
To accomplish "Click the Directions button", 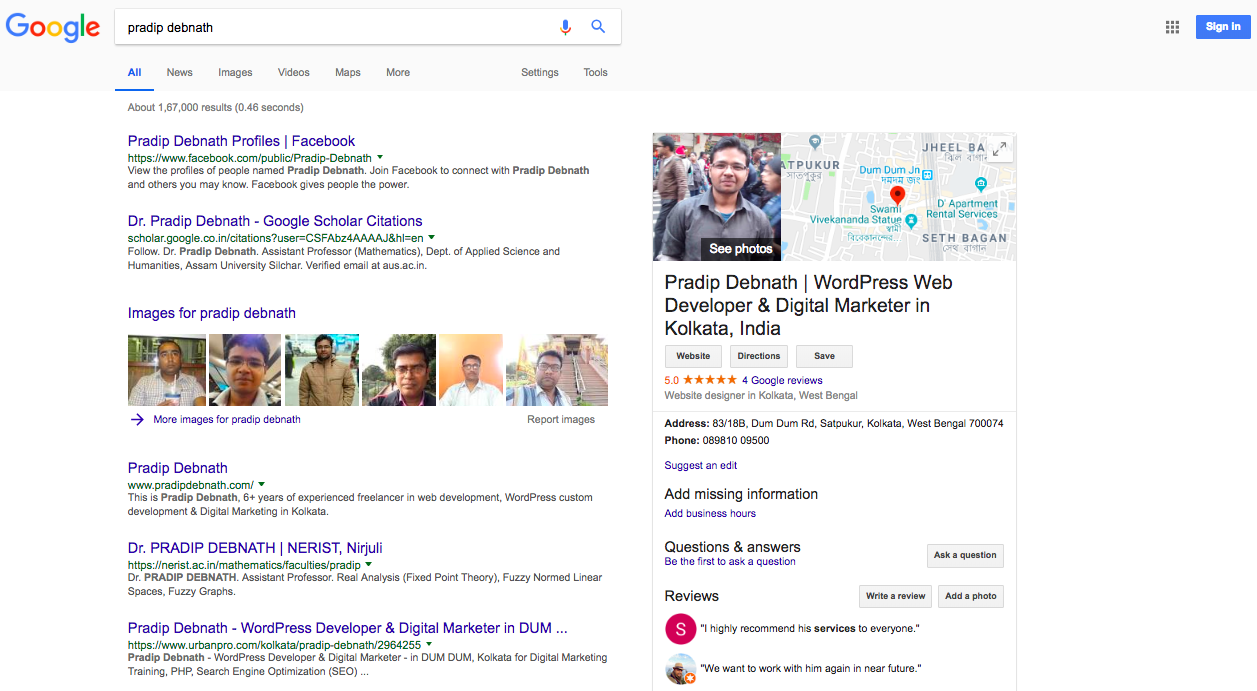I will 759,356.
